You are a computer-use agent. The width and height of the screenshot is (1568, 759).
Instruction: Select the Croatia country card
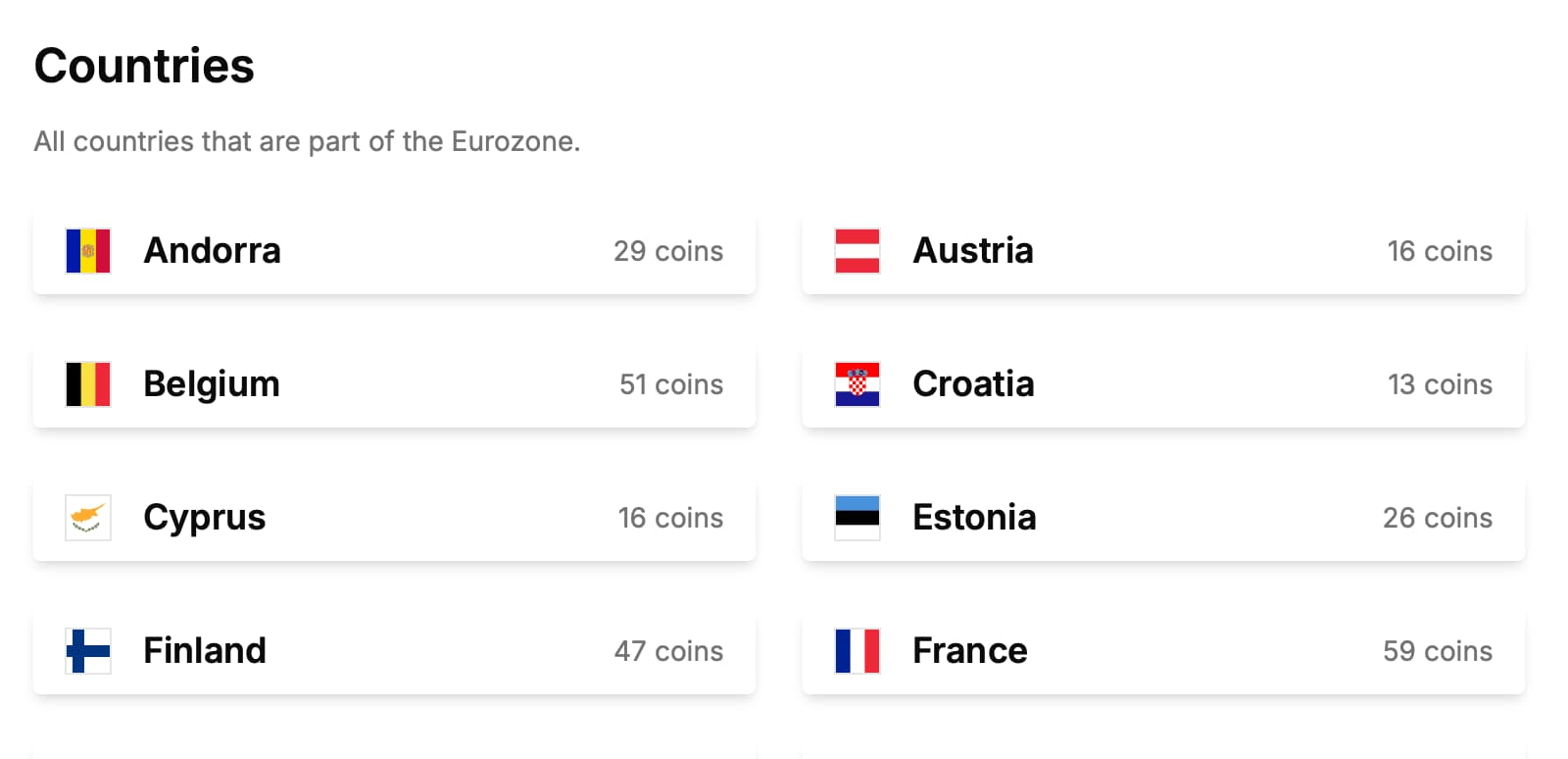coord(1163,384)
